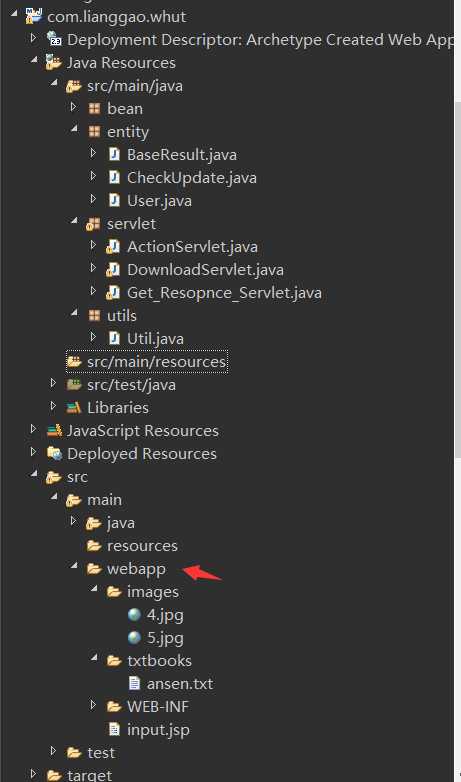This screenshot has height=782, width=461.
Task: Collapse the txtbooks folder
Action: point(94,658)
